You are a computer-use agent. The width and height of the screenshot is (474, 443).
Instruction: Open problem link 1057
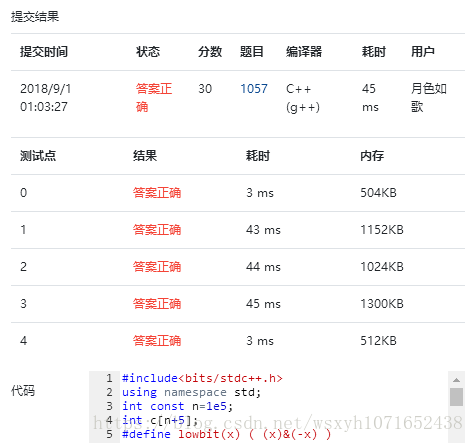click(x=254, y=89)
